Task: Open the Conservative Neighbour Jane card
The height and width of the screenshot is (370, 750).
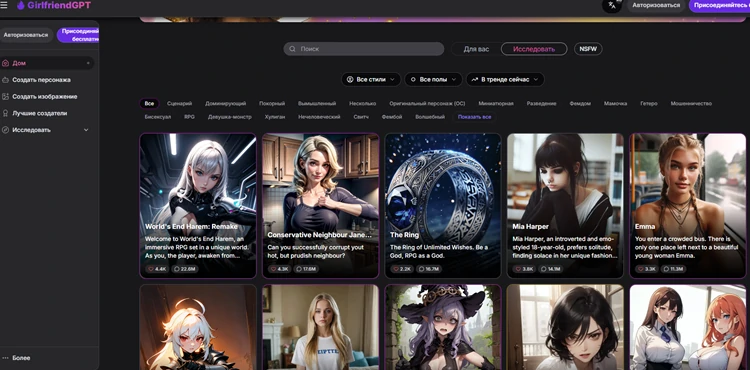Action: click(320, 206)
